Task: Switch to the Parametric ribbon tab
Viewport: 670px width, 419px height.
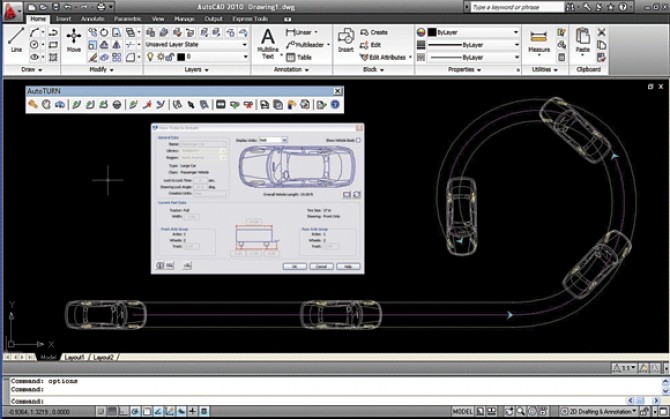Action: pyautogui.click(x=127, y=19)
